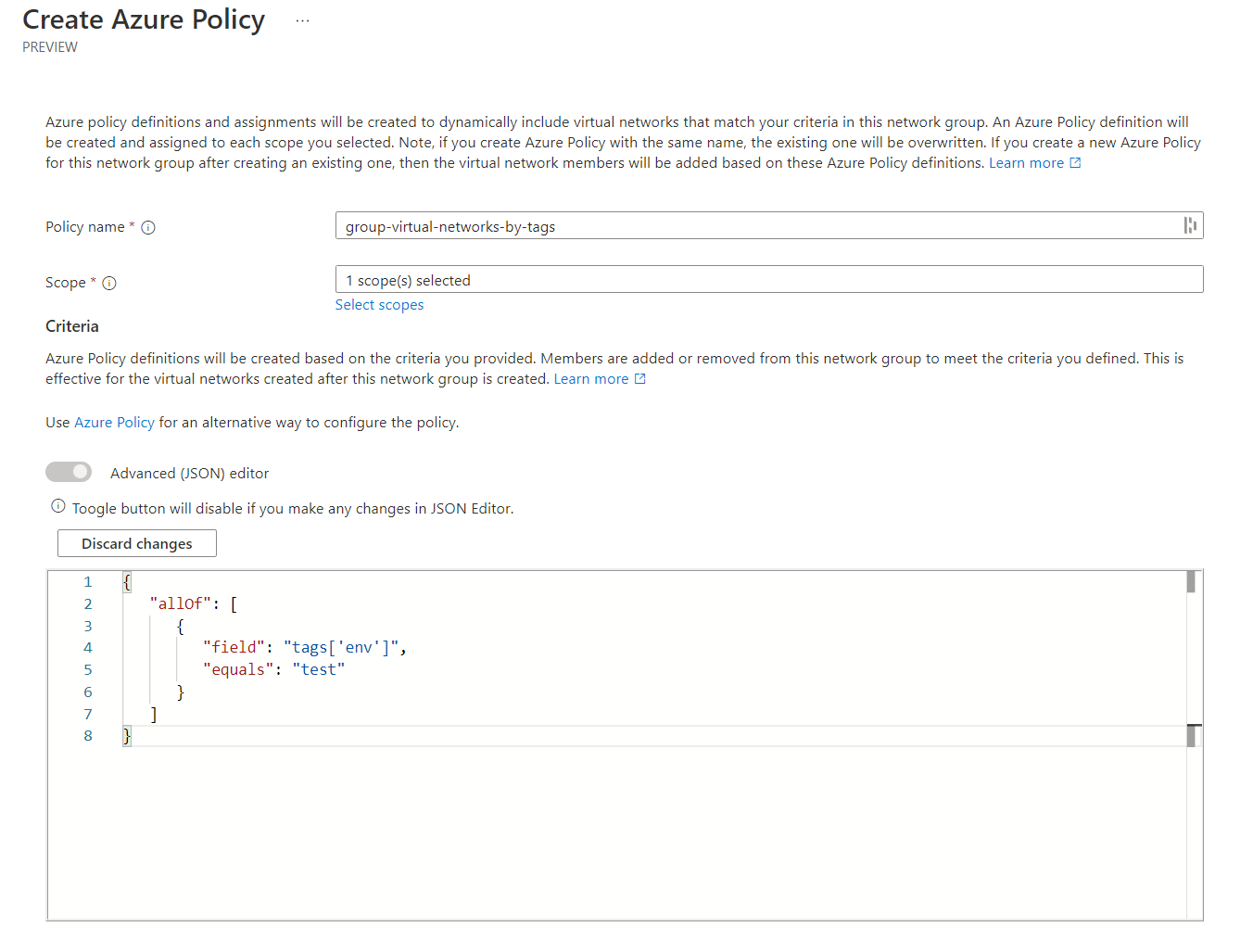Screen dimensions: 1253x952
Task: Click the Discard changes button
Action: [x=137, y=543]
